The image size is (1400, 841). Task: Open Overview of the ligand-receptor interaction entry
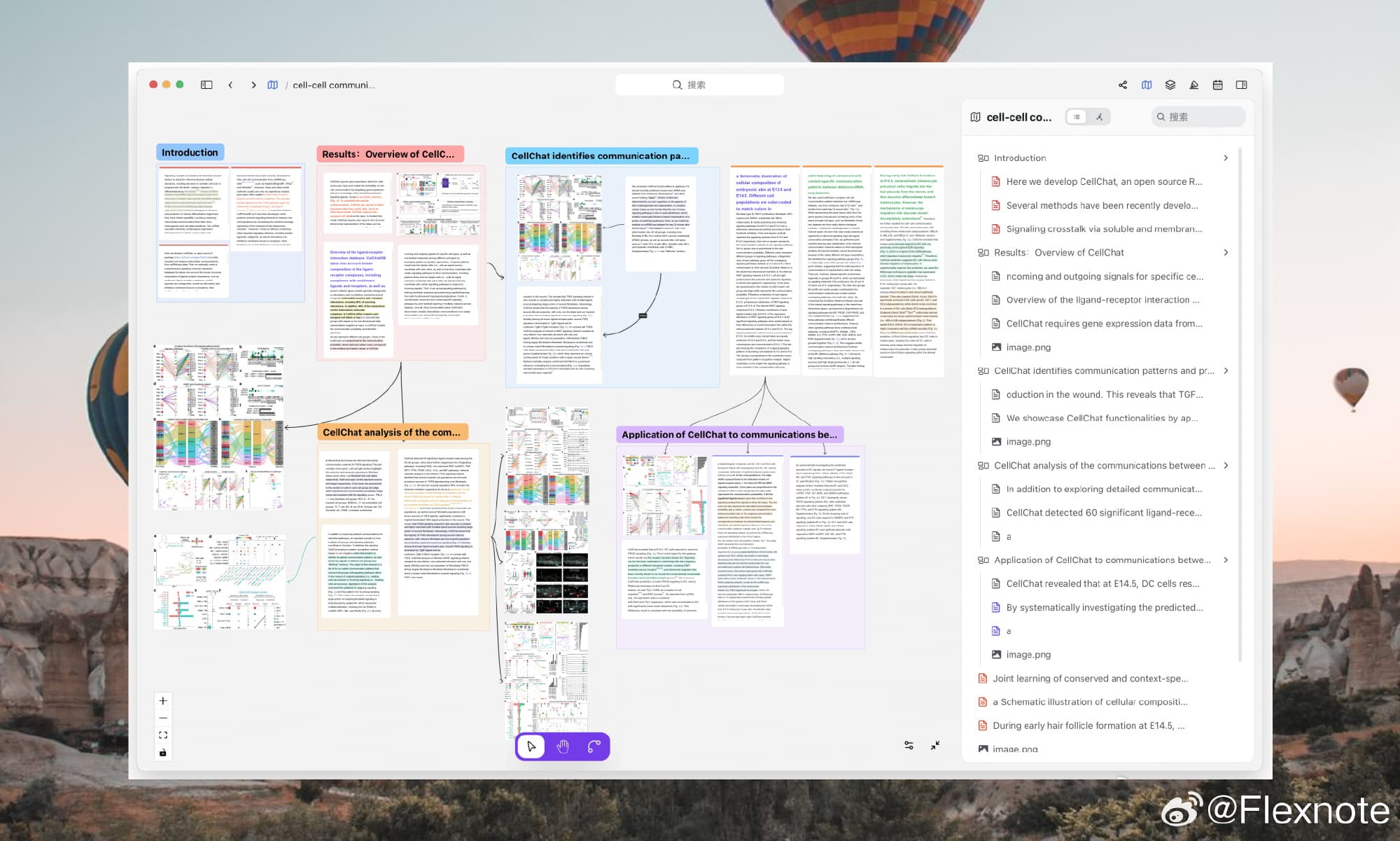click(x=1102, y=300)
